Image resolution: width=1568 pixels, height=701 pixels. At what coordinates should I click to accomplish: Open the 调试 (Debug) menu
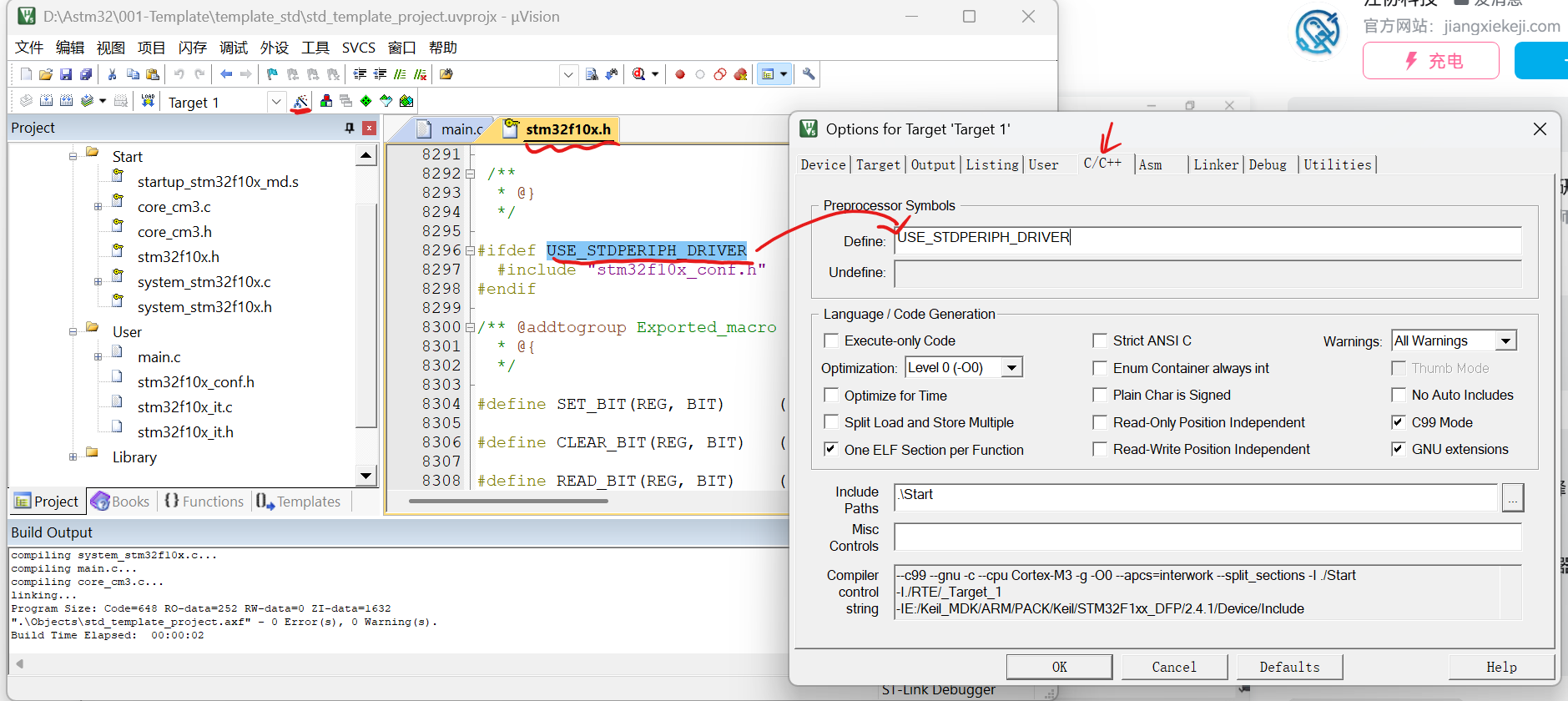click(x=234, y=48)
